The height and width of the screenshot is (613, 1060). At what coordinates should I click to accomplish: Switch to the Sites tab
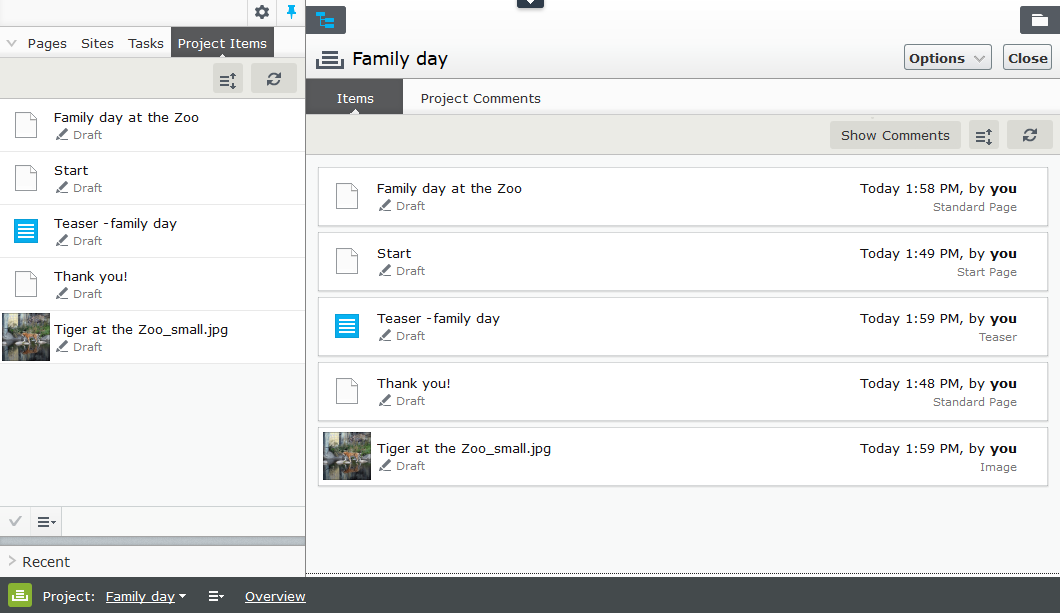coord(97,43)
